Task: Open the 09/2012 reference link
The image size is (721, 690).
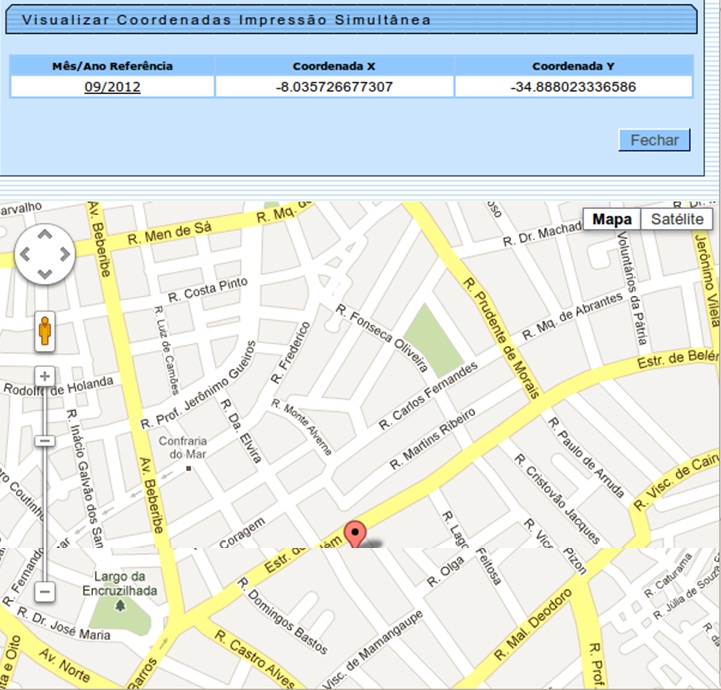Action: click(112, 87)
